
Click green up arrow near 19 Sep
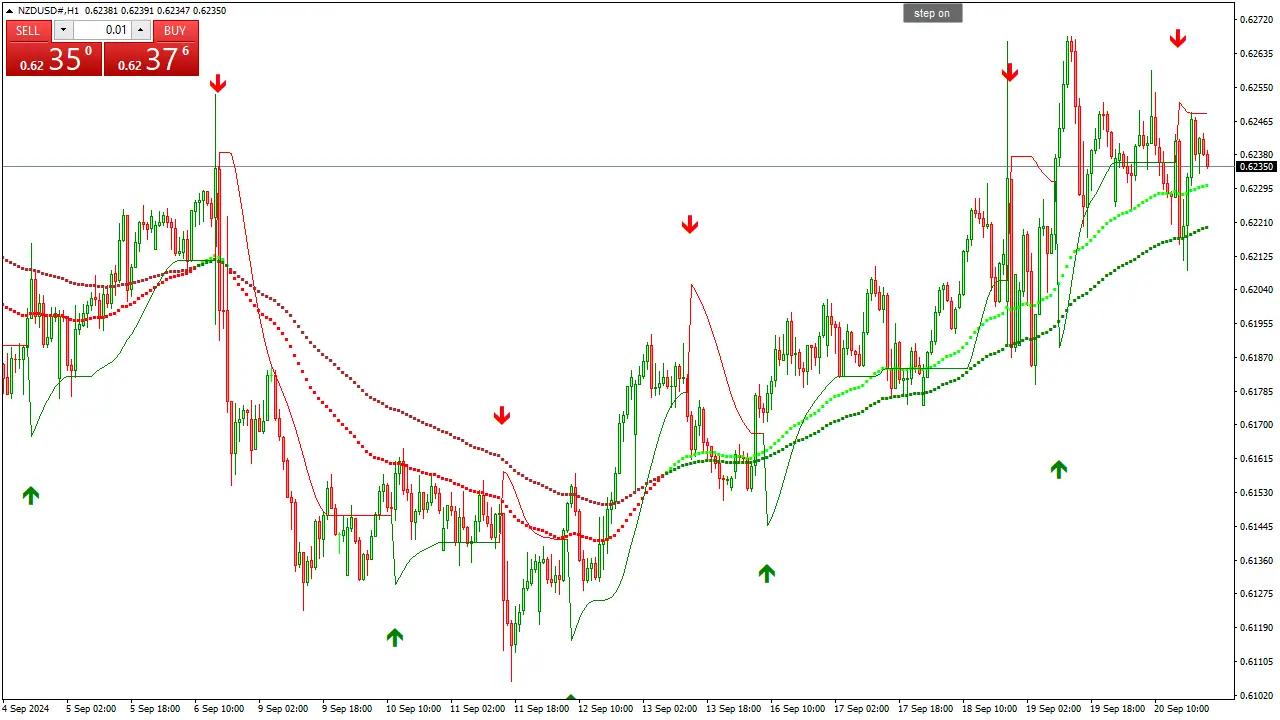coord(1058,470)
